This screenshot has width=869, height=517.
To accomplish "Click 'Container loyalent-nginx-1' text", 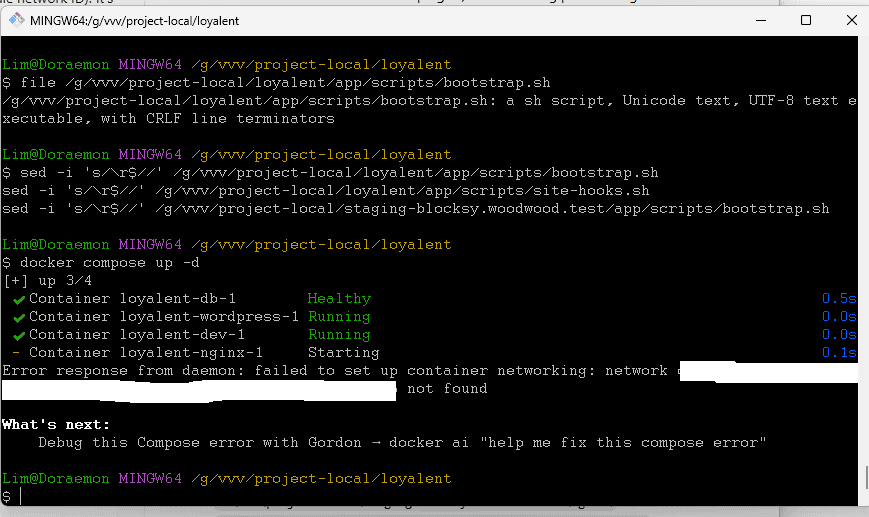I will [146, 352].
